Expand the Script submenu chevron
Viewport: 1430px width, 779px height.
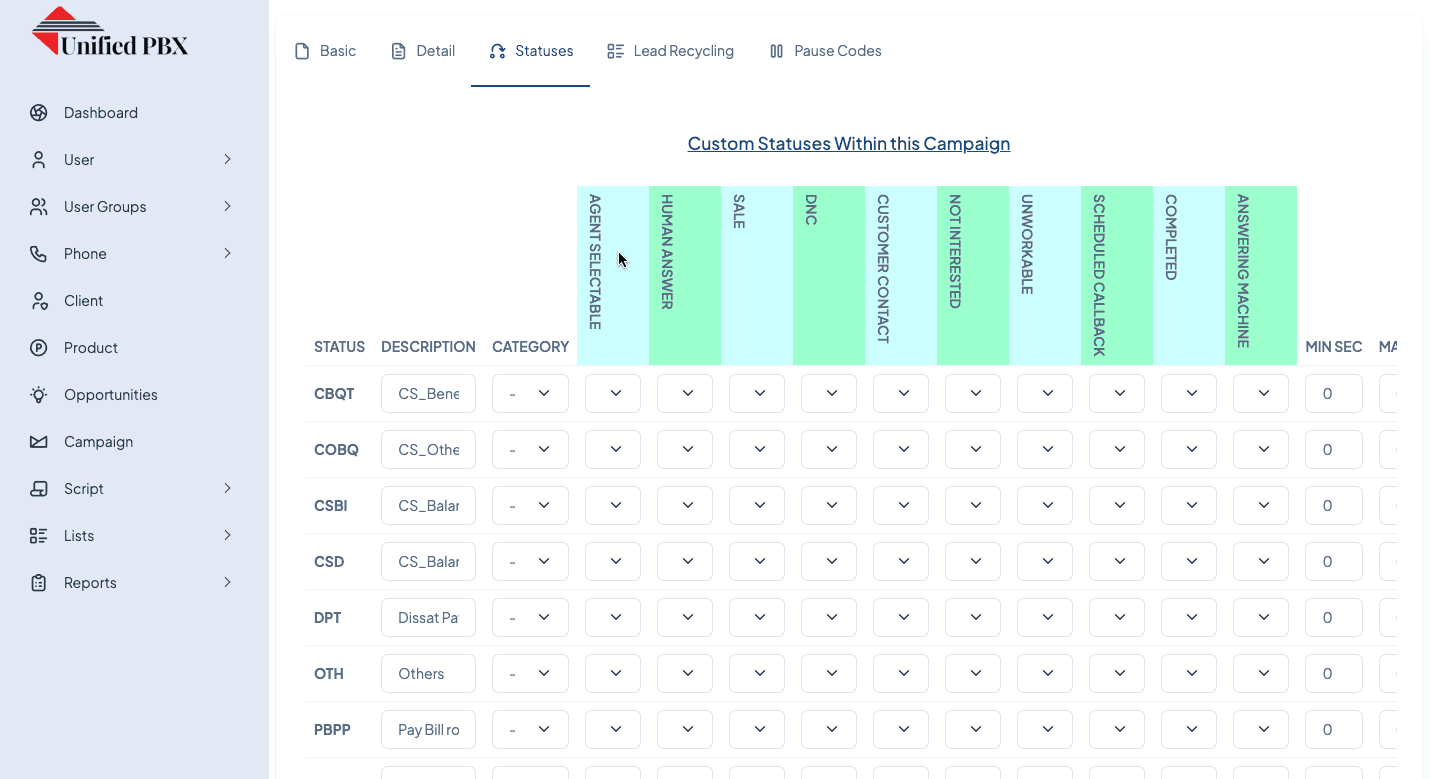coord(227,489)
